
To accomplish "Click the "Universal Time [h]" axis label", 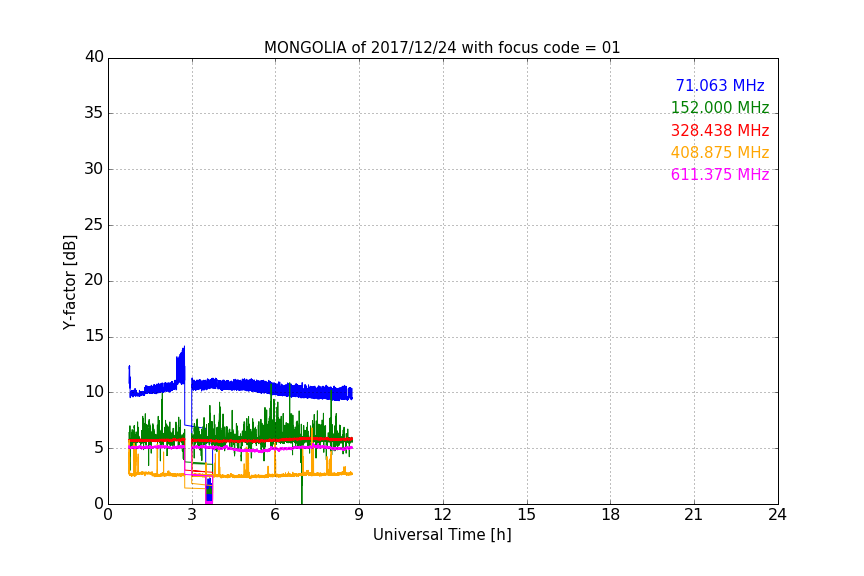I will coord(442,535).
